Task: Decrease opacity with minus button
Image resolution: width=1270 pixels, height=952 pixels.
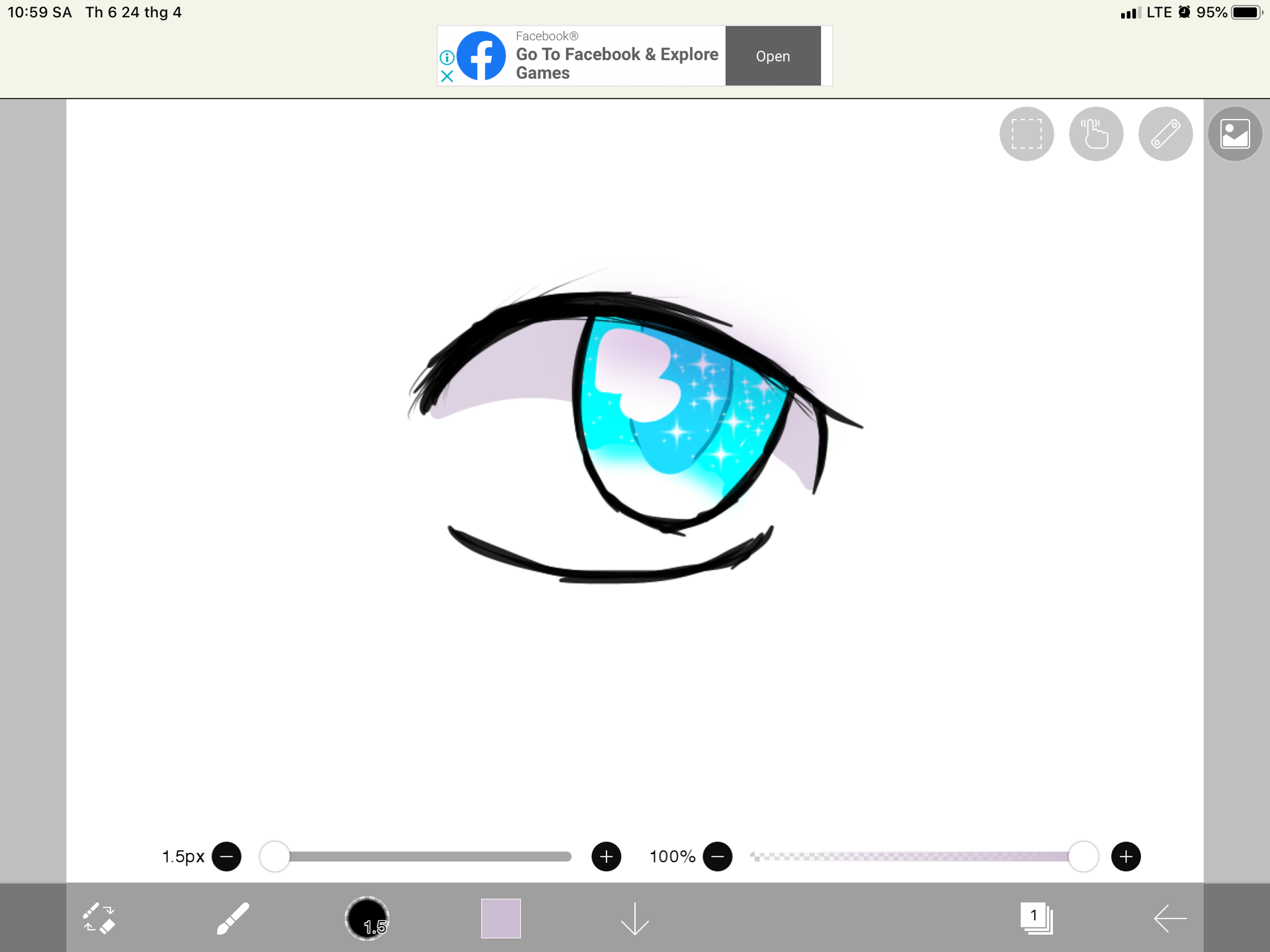Action: point(717,857)
